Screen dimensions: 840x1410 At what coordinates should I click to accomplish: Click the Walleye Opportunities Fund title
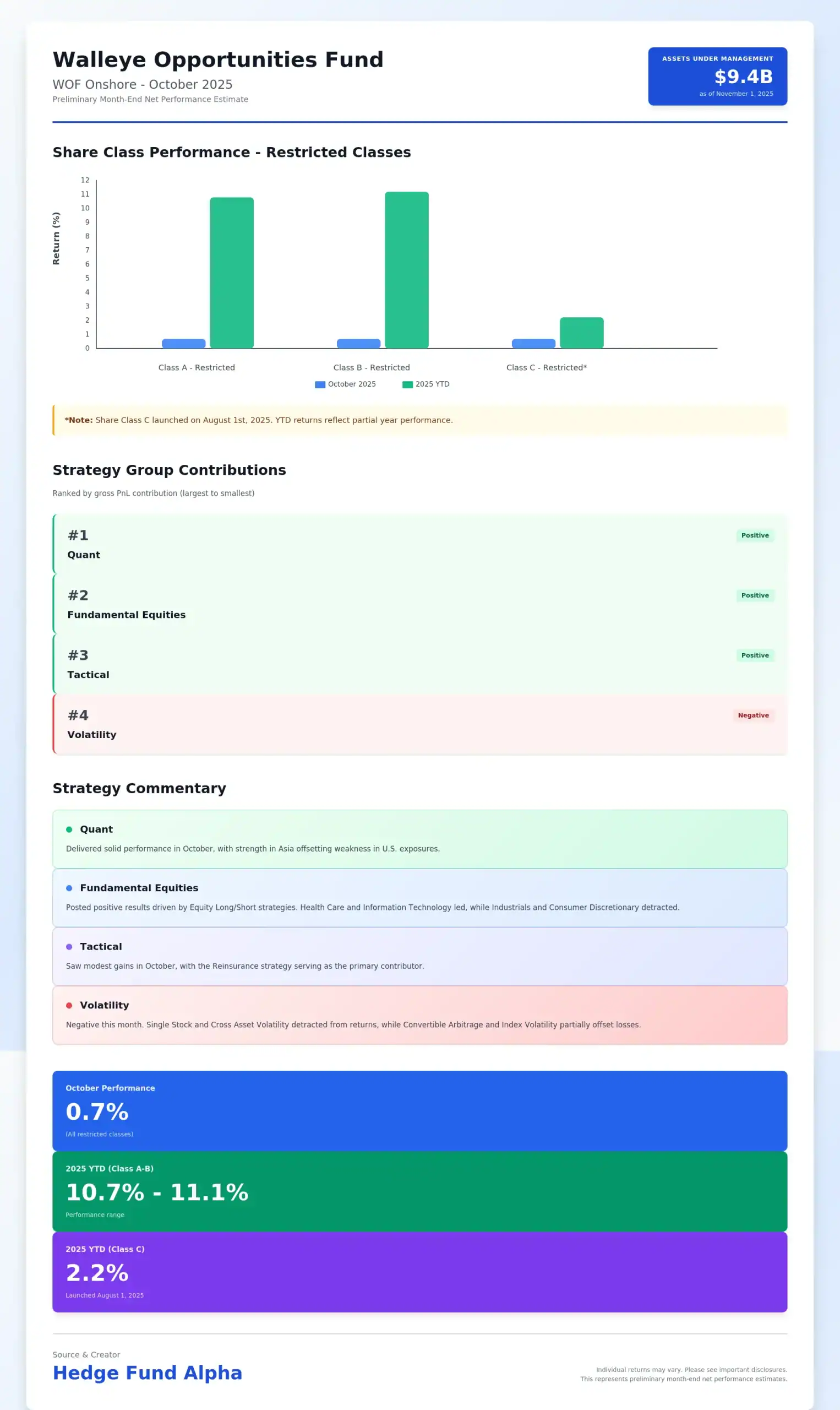point(218,59)
